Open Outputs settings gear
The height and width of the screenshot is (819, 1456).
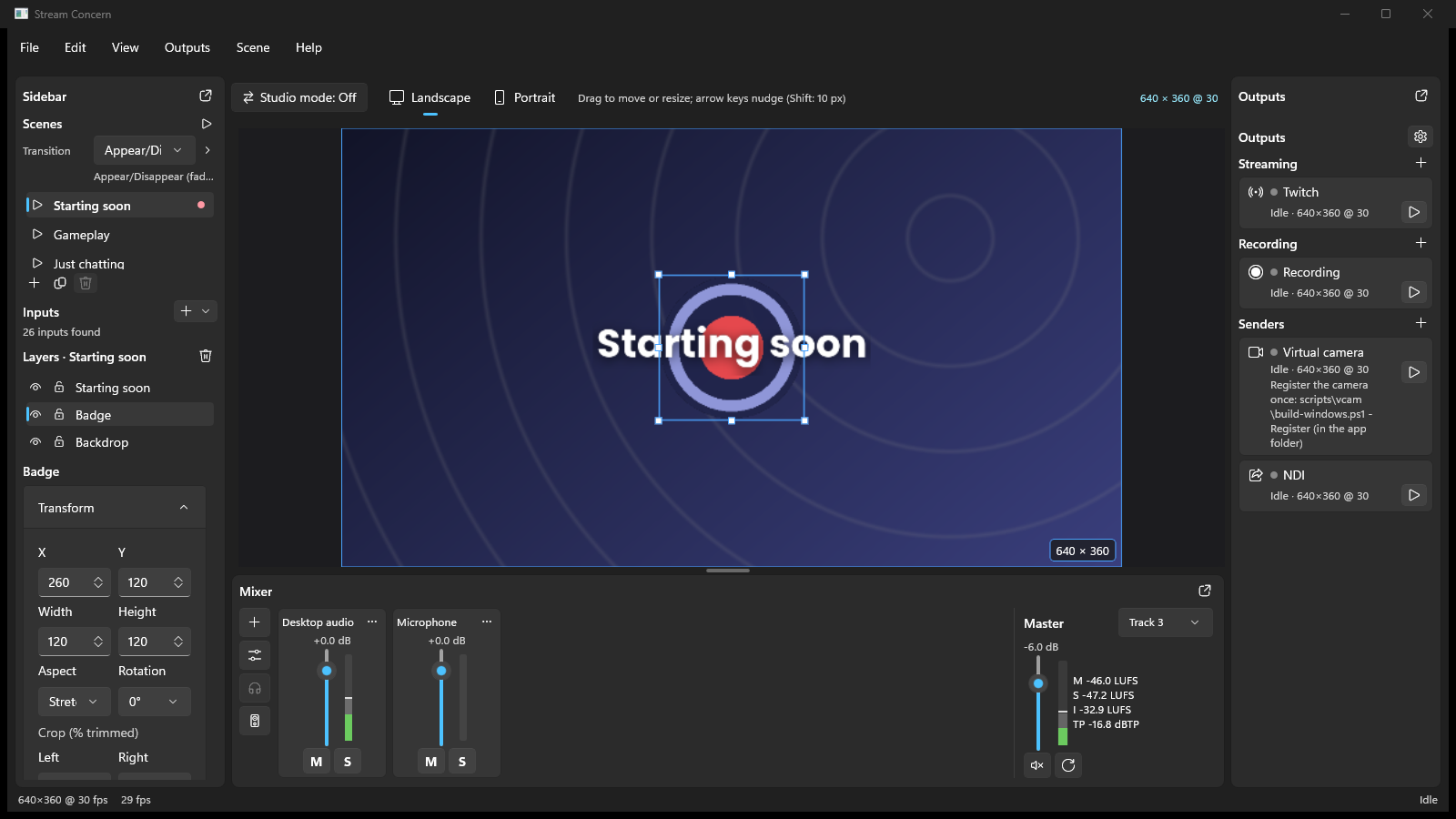click(1421, 136)
